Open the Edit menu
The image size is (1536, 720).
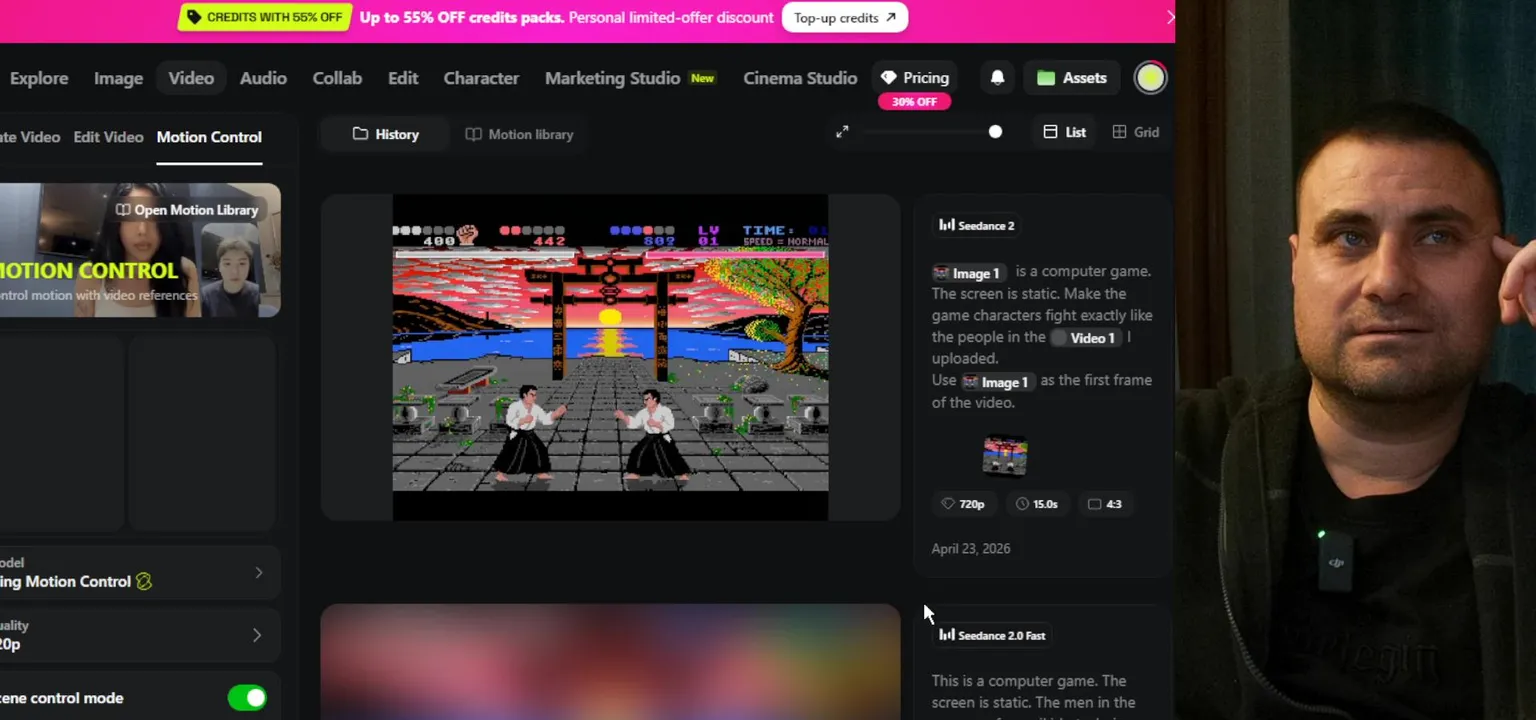pyautogui.click(x=403, y=78)
